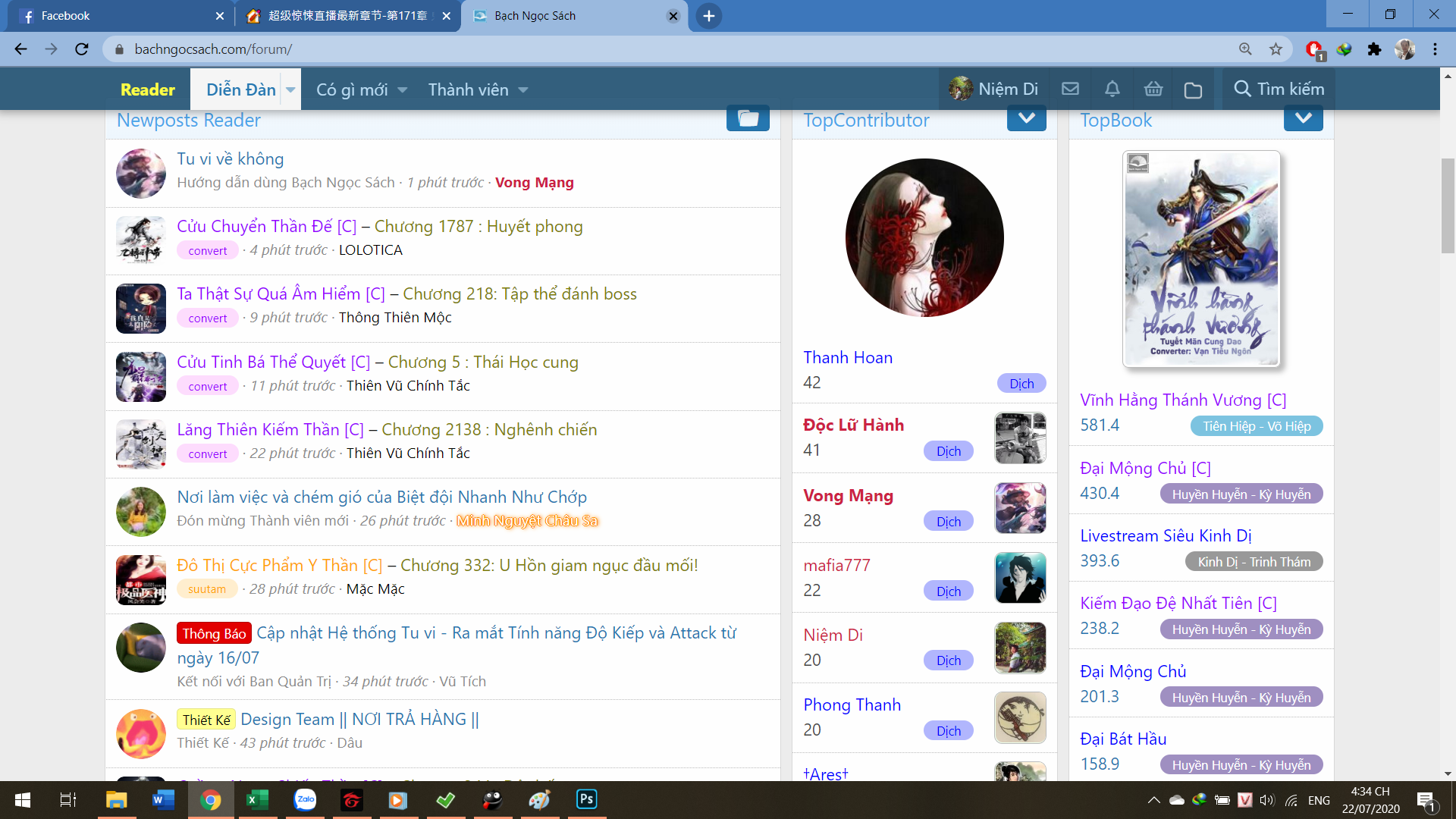Open the browser extensions puzzle icon

[x=1374, y=49]
